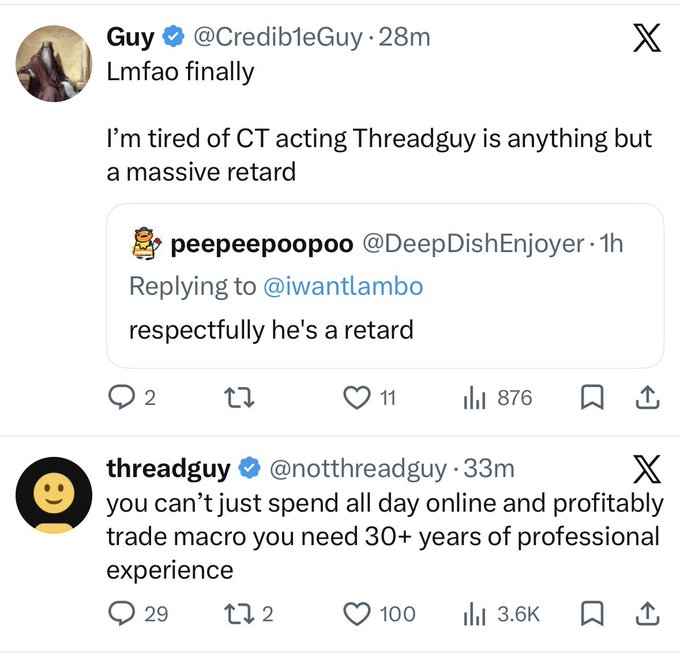View analytics for threadguy's tweet
This screenshot has width=680, height=653.
[473, 612]
